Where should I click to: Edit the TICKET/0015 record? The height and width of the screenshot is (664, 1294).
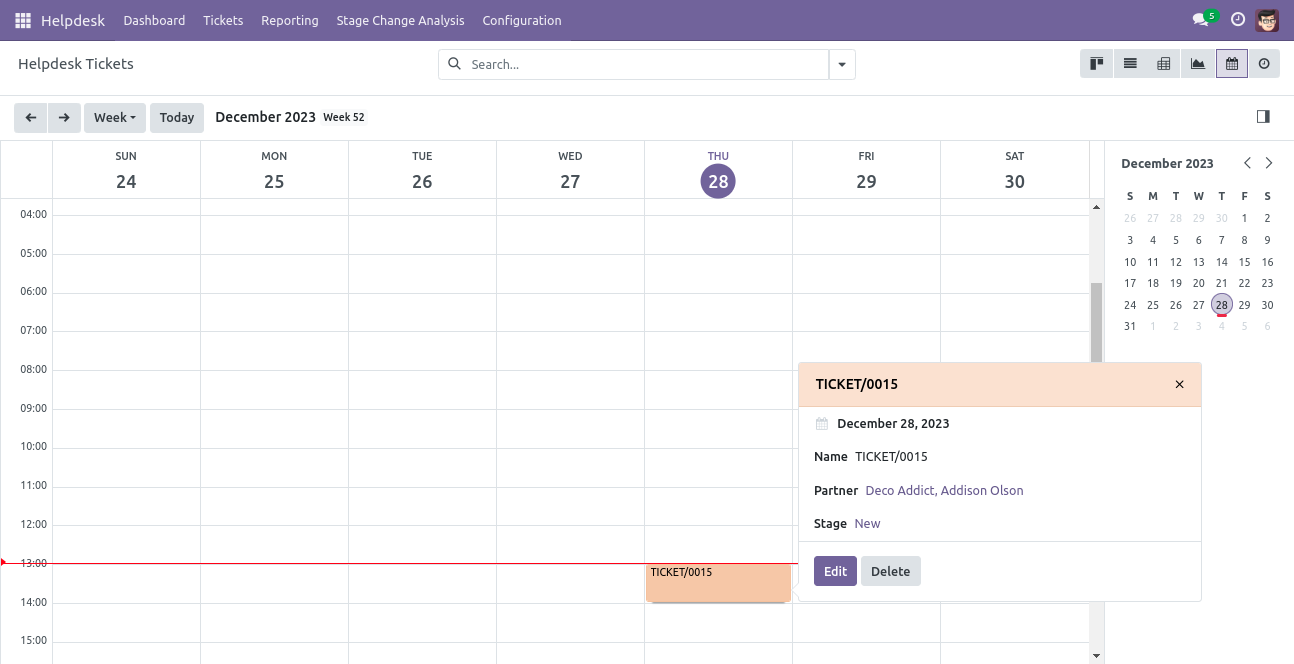point(835,571)
